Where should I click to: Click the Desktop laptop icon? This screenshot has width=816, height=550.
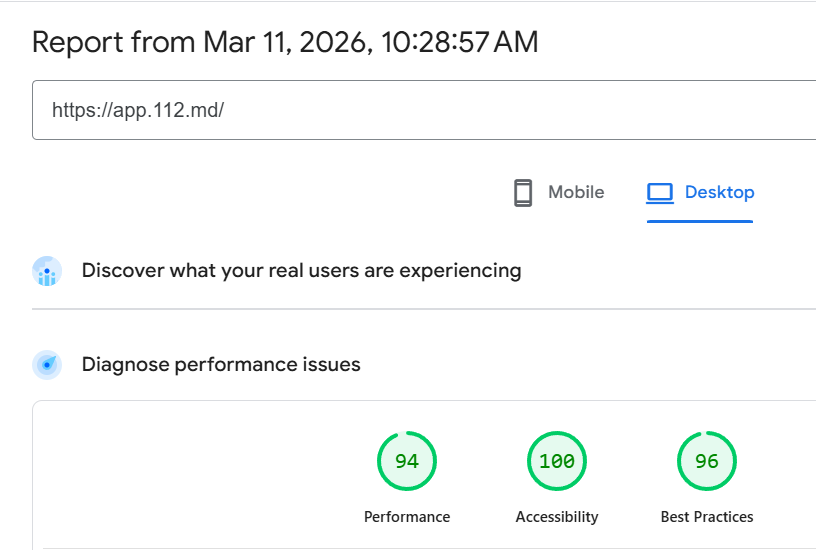coord(660,193)
